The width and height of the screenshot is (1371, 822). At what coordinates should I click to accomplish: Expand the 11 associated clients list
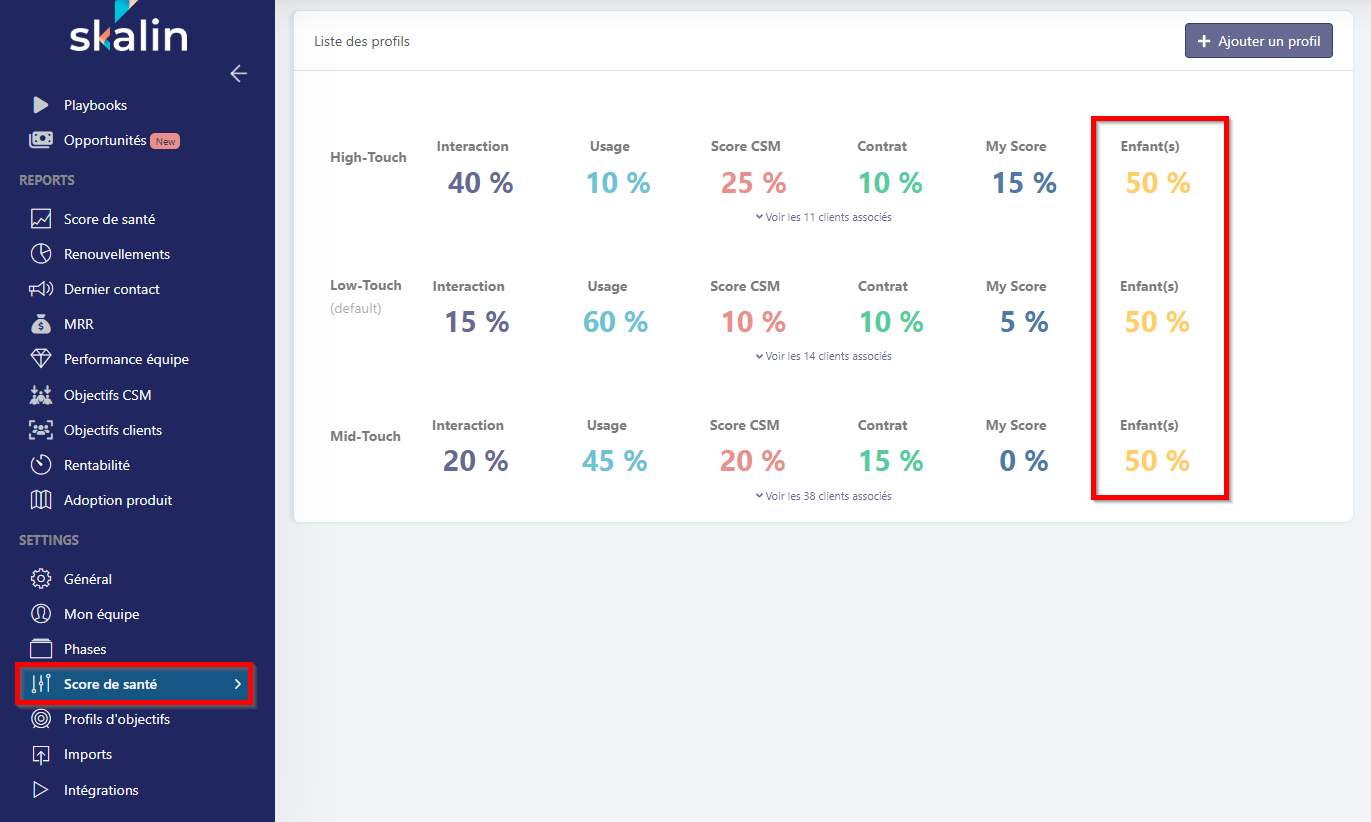(x=824, y=217)
